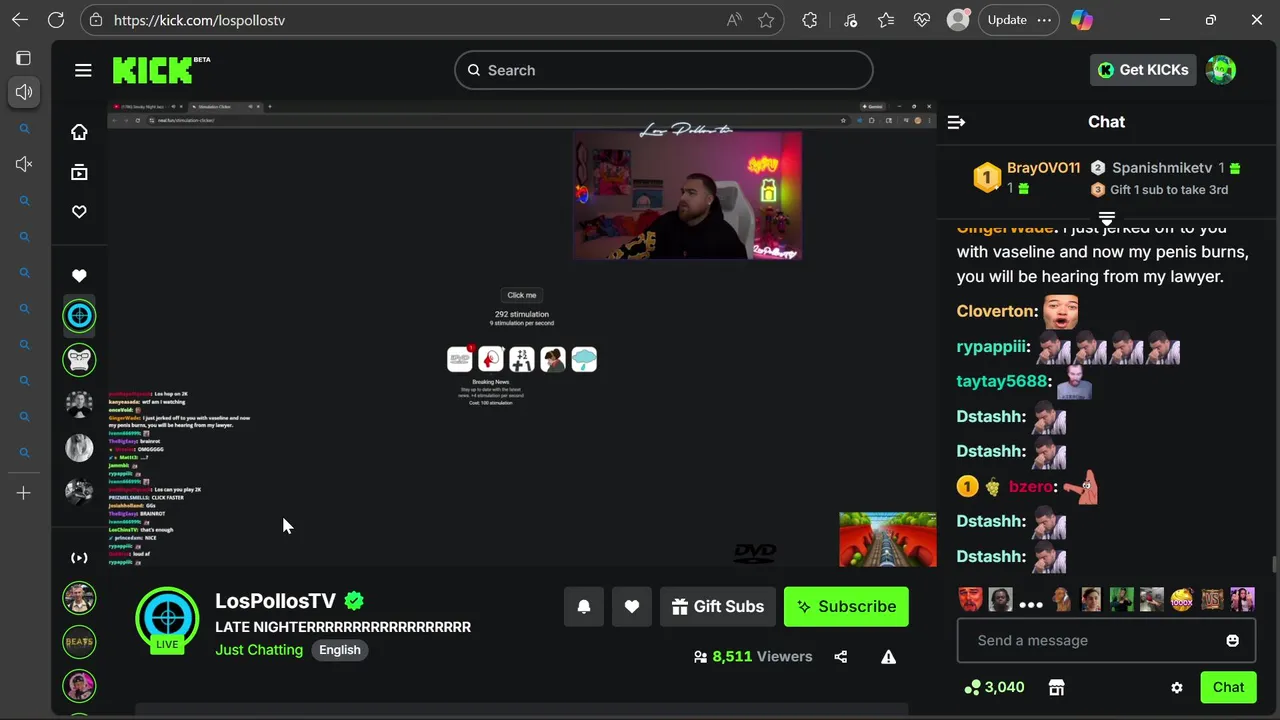Select the playing tab with speaker icon

point(24,92)
